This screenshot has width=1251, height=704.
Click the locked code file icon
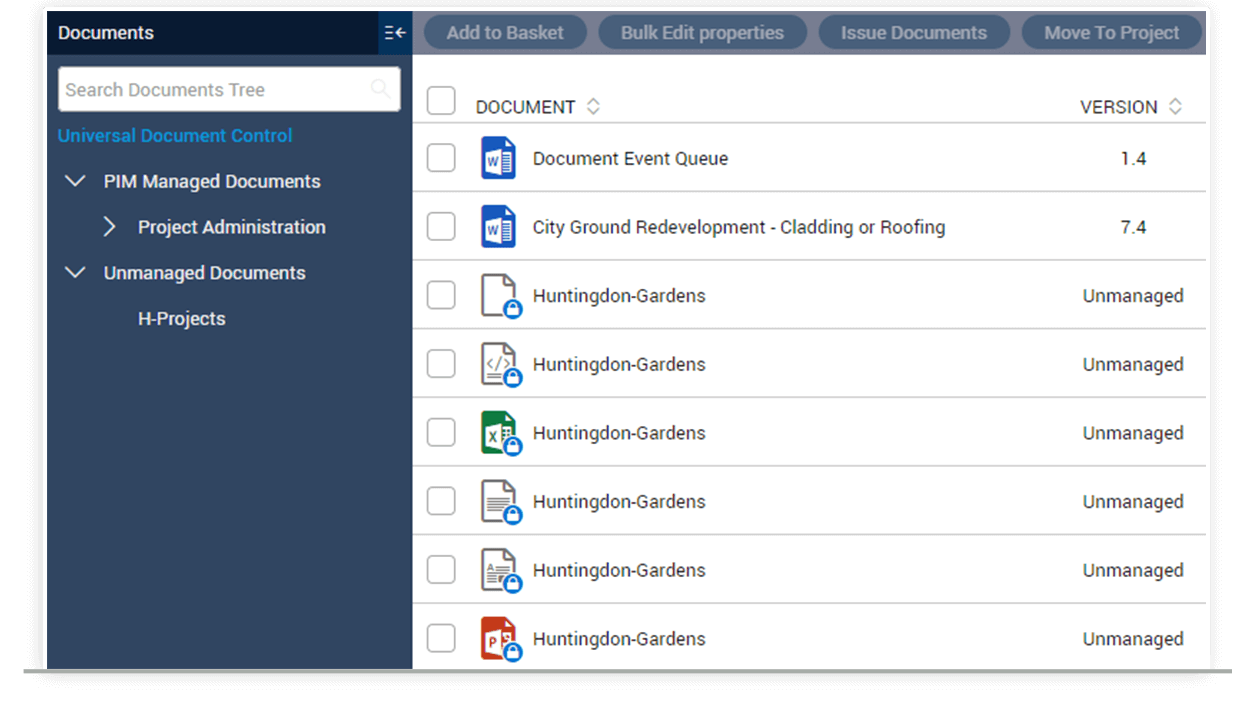pyautogui.click(x=498, y=365)
